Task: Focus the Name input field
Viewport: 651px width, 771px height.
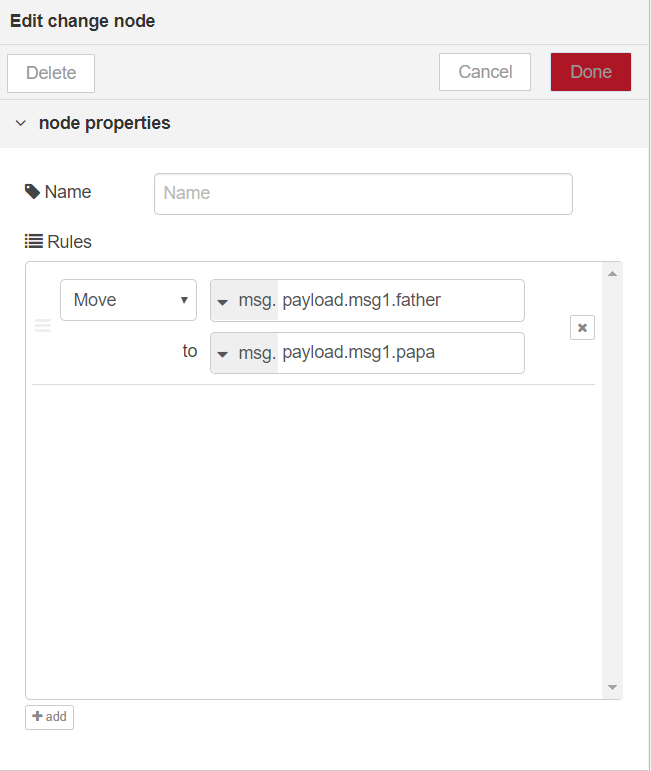Action: pos(363,194)
